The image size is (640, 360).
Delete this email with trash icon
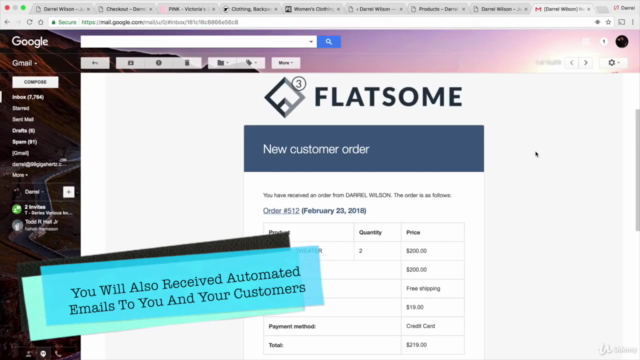click(187, 63)
